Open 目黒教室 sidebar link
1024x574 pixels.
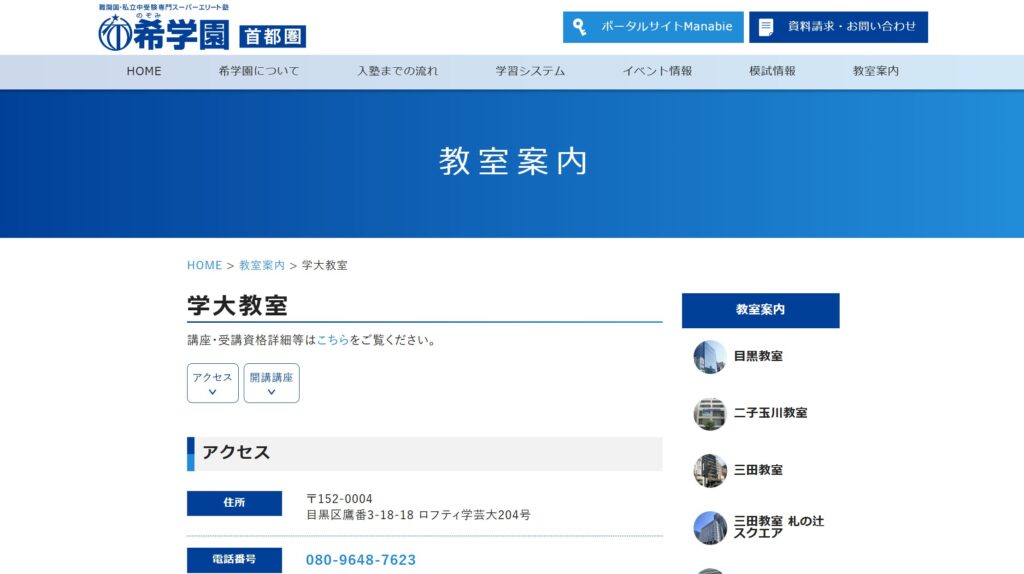click(x=758, y=357)
